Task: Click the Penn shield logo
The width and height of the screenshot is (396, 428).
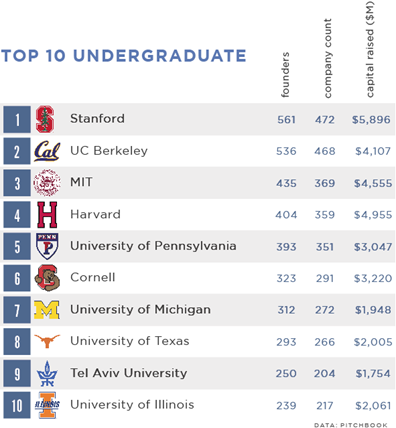Action: (47, 246)
